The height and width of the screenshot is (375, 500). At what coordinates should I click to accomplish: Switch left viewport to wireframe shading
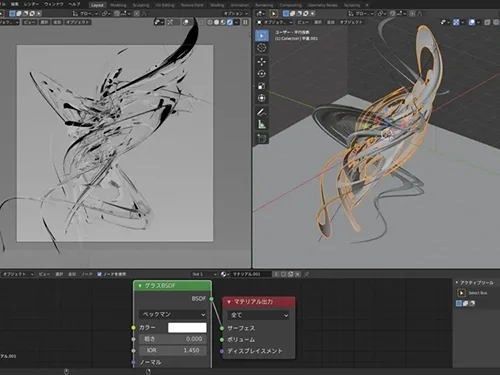210,22
